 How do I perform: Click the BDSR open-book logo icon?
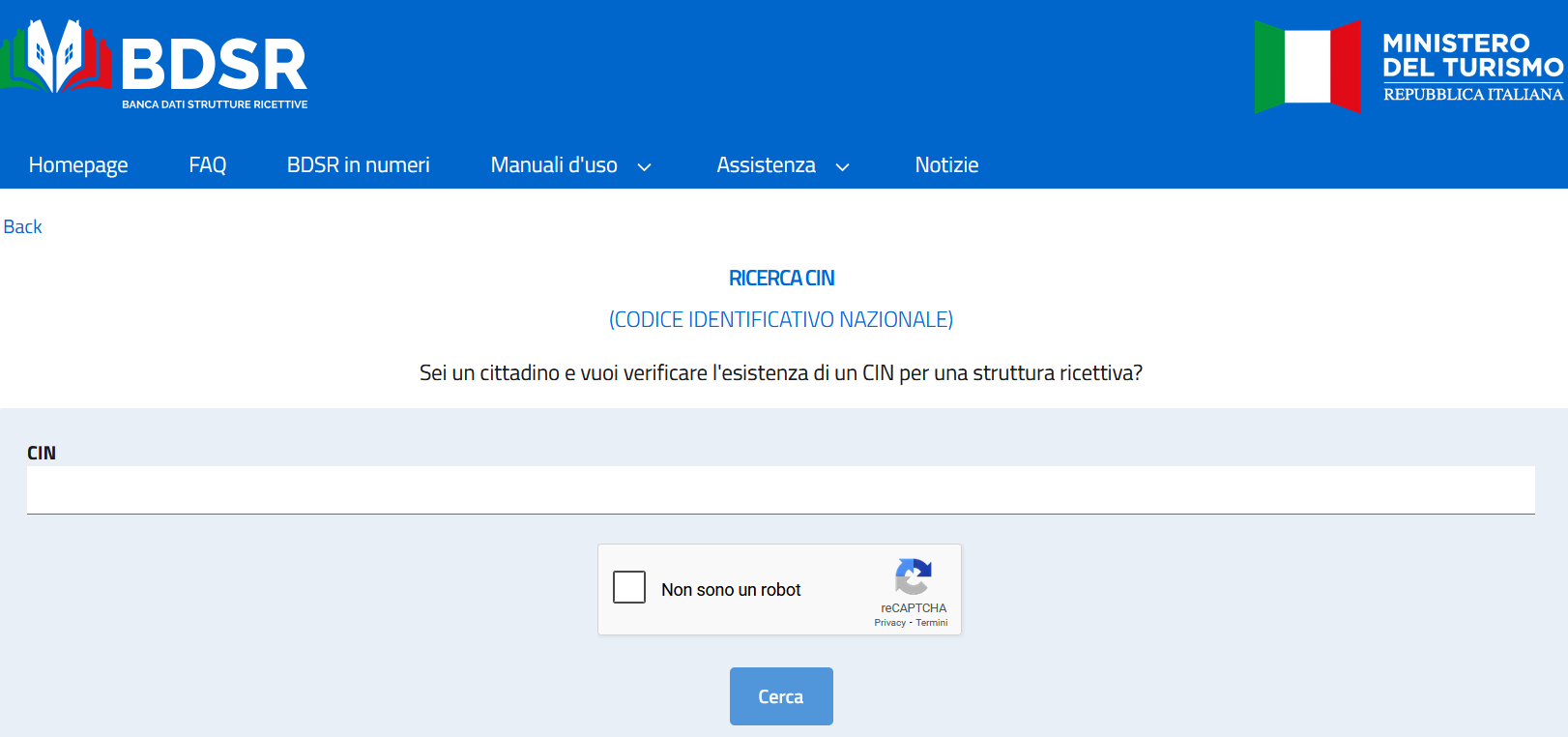tap(55, 58)
